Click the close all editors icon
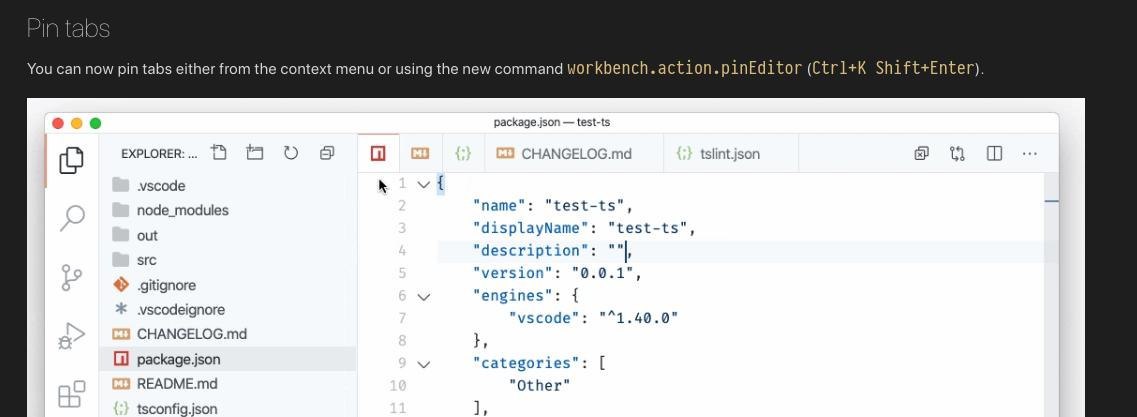 click(921, 154)
